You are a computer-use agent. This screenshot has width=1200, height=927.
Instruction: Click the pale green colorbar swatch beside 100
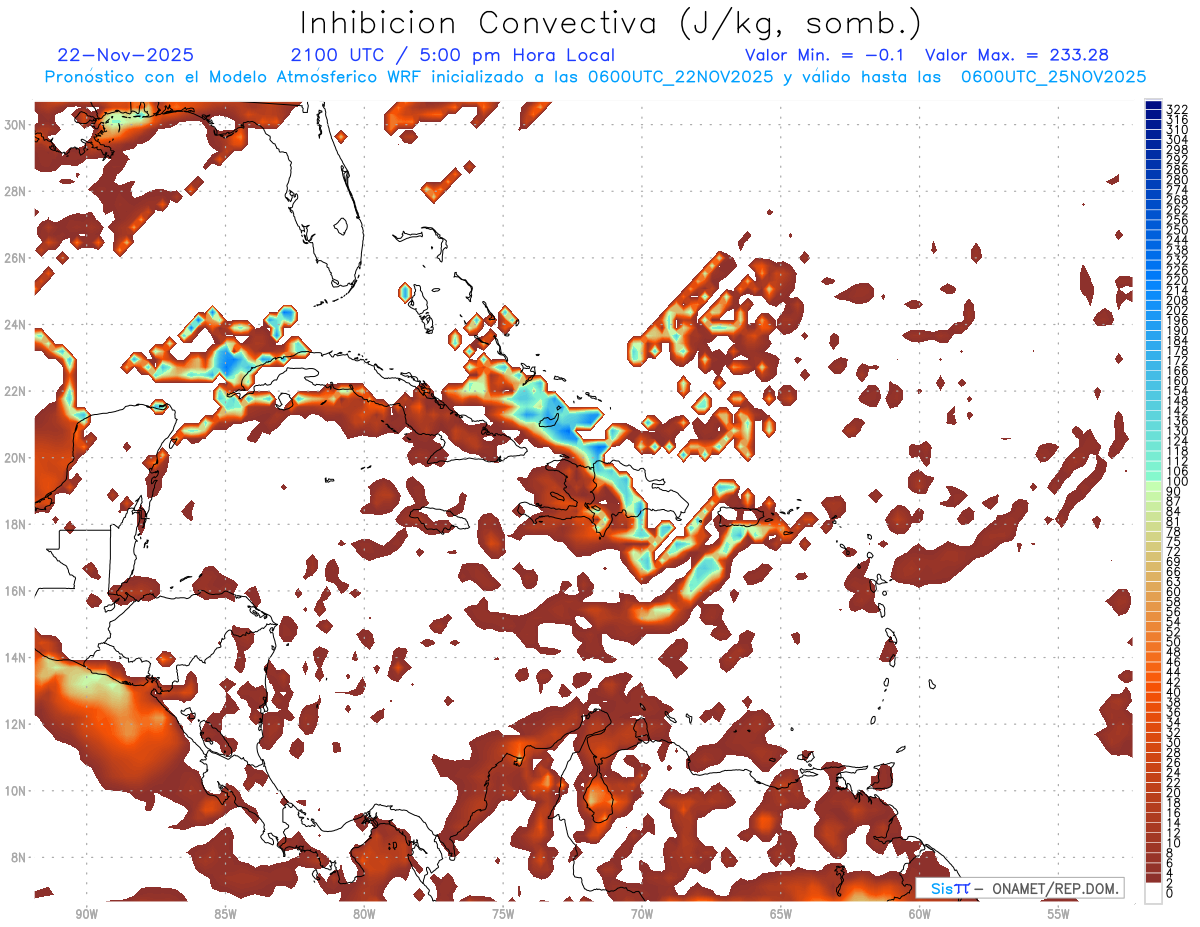tap(1153, 485)
